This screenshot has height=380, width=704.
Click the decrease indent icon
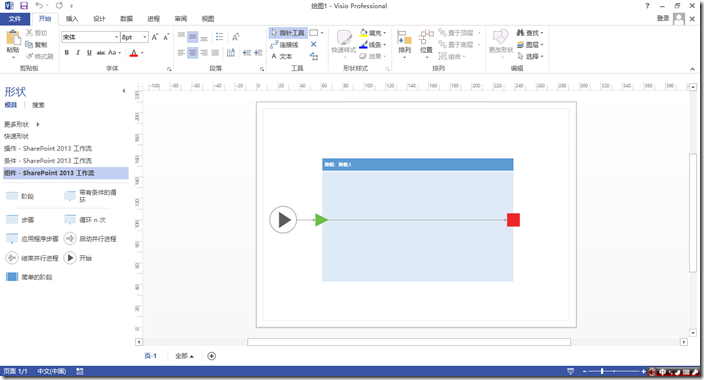point(246,53)
